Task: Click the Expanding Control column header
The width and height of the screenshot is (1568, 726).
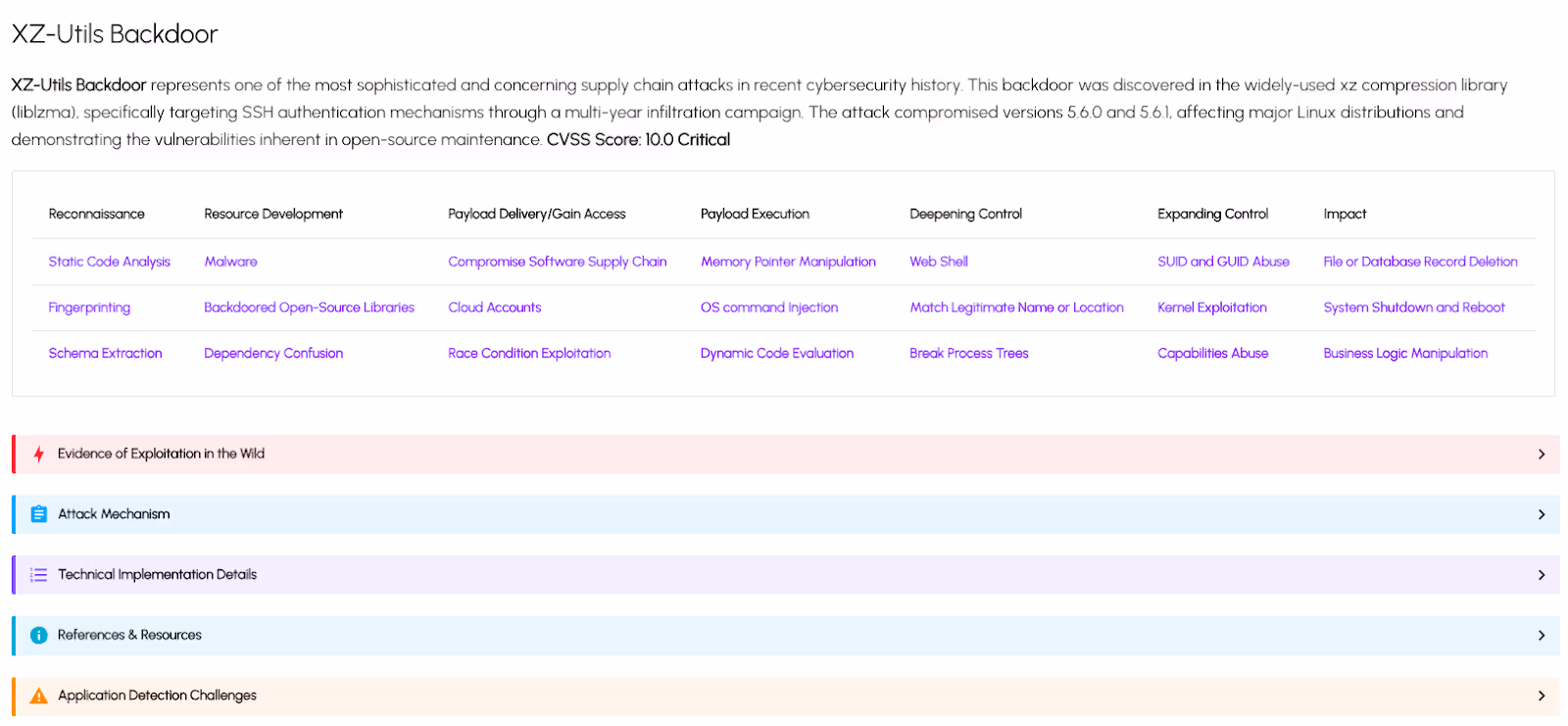Action: (x=1212, y=214)
